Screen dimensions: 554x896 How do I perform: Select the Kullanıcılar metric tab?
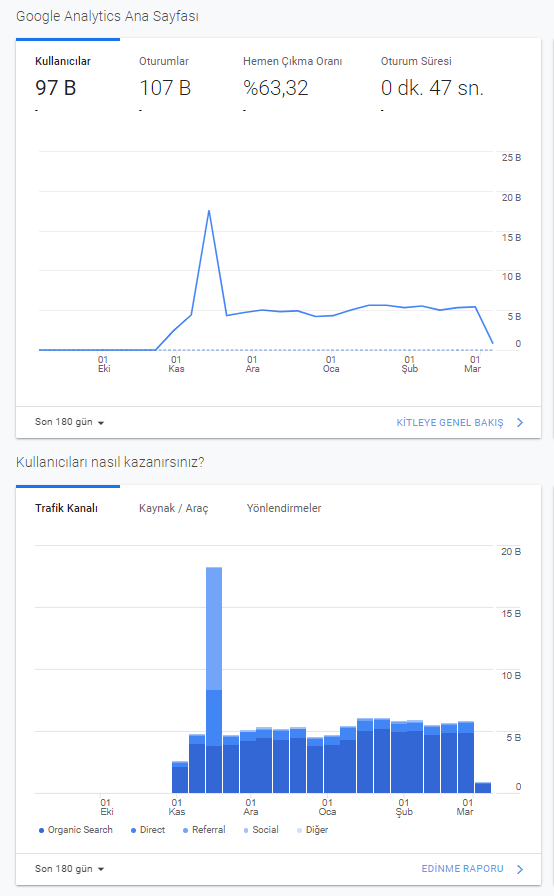tap(63, 77)
